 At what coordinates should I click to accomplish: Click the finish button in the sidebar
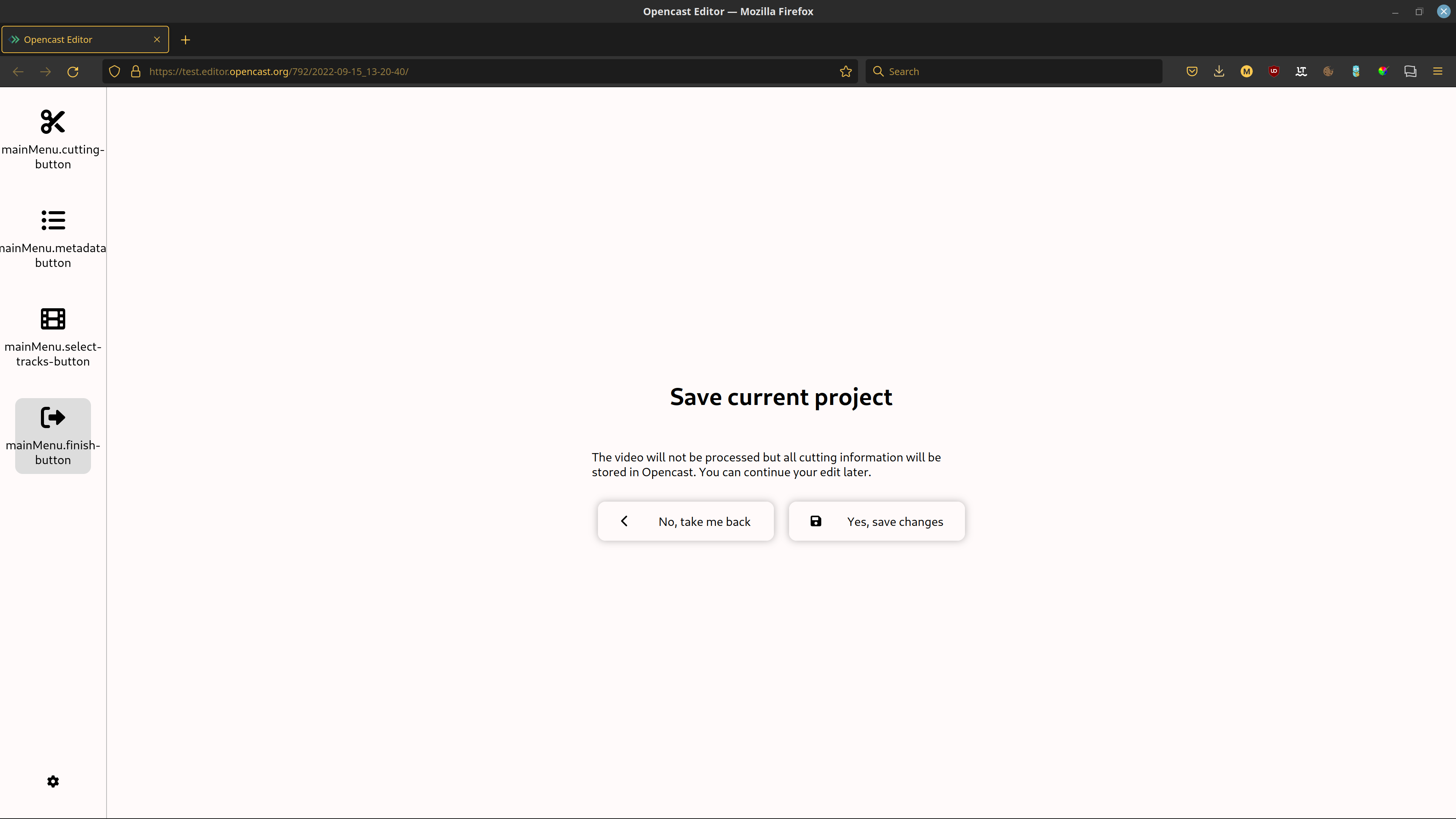(53, 435)
